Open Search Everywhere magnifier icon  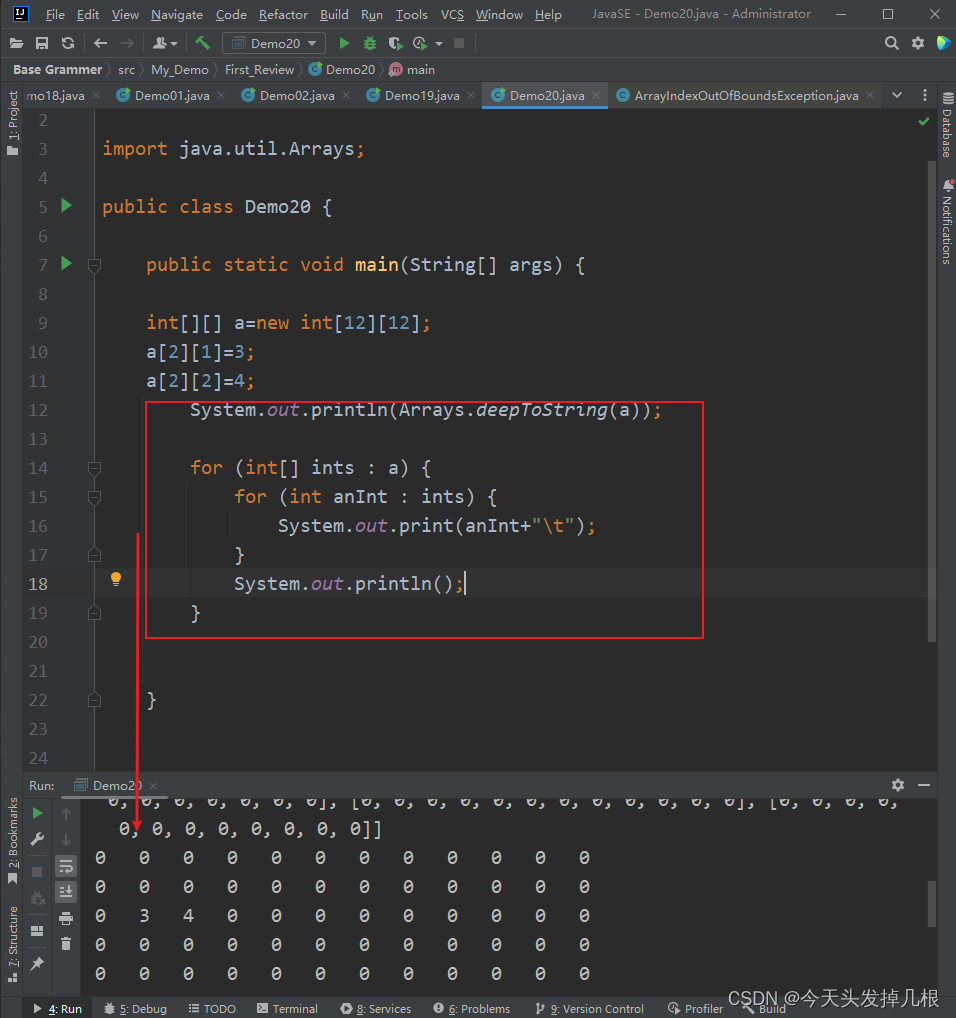tap(892, 43)
